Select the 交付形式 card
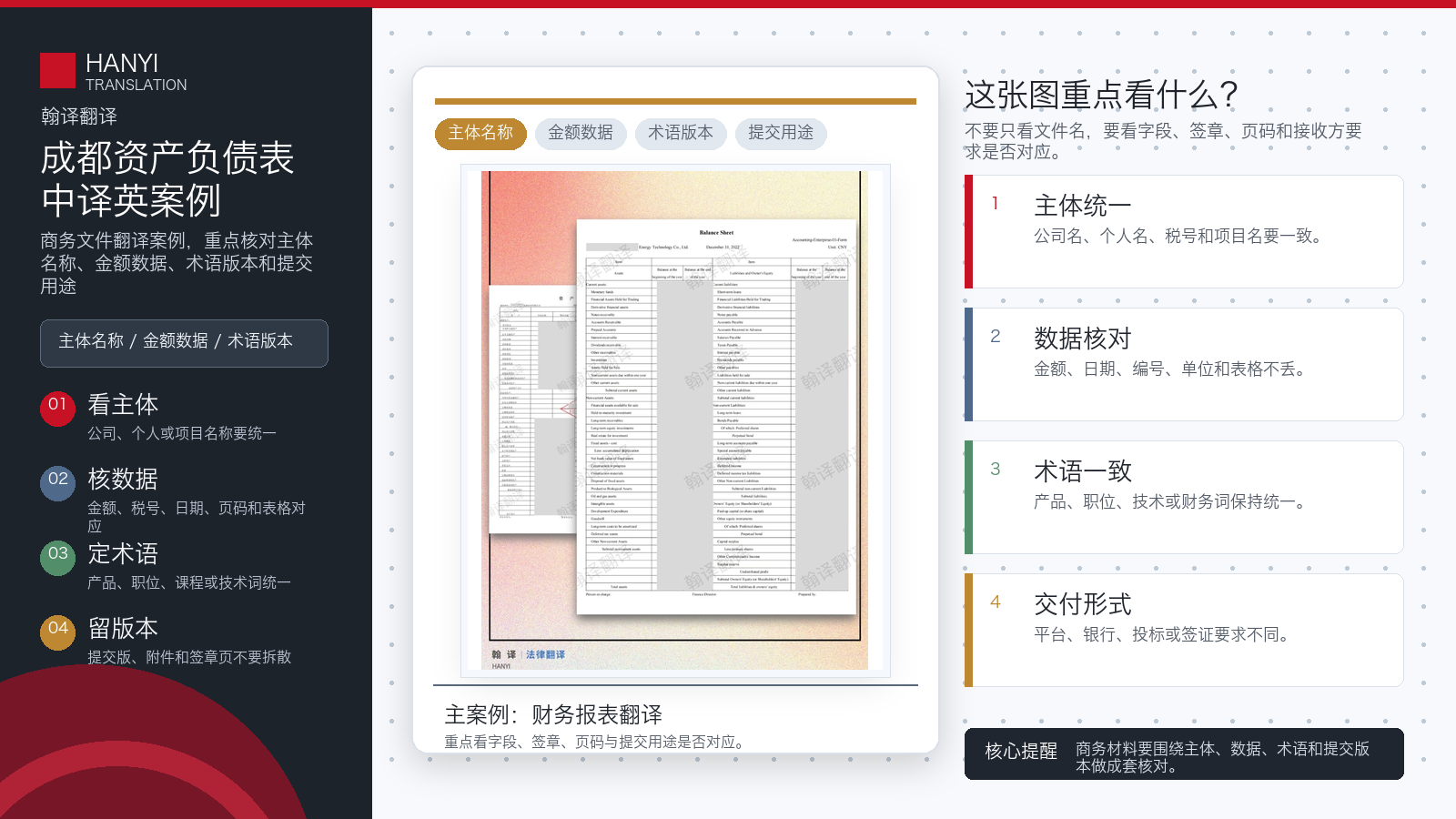The image size is (1456, 819). pos(1184,631)
